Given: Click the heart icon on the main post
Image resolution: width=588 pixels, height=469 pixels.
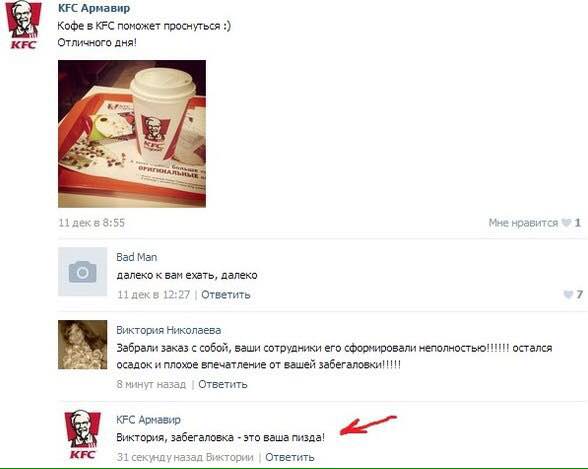Looking at the screenshot, I should (566, 223).
